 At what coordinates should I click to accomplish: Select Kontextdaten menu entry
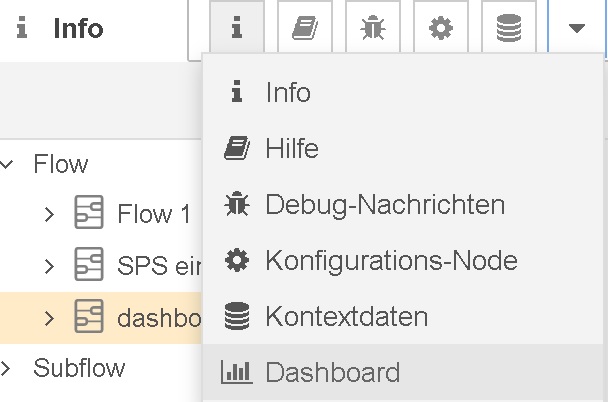346,317
